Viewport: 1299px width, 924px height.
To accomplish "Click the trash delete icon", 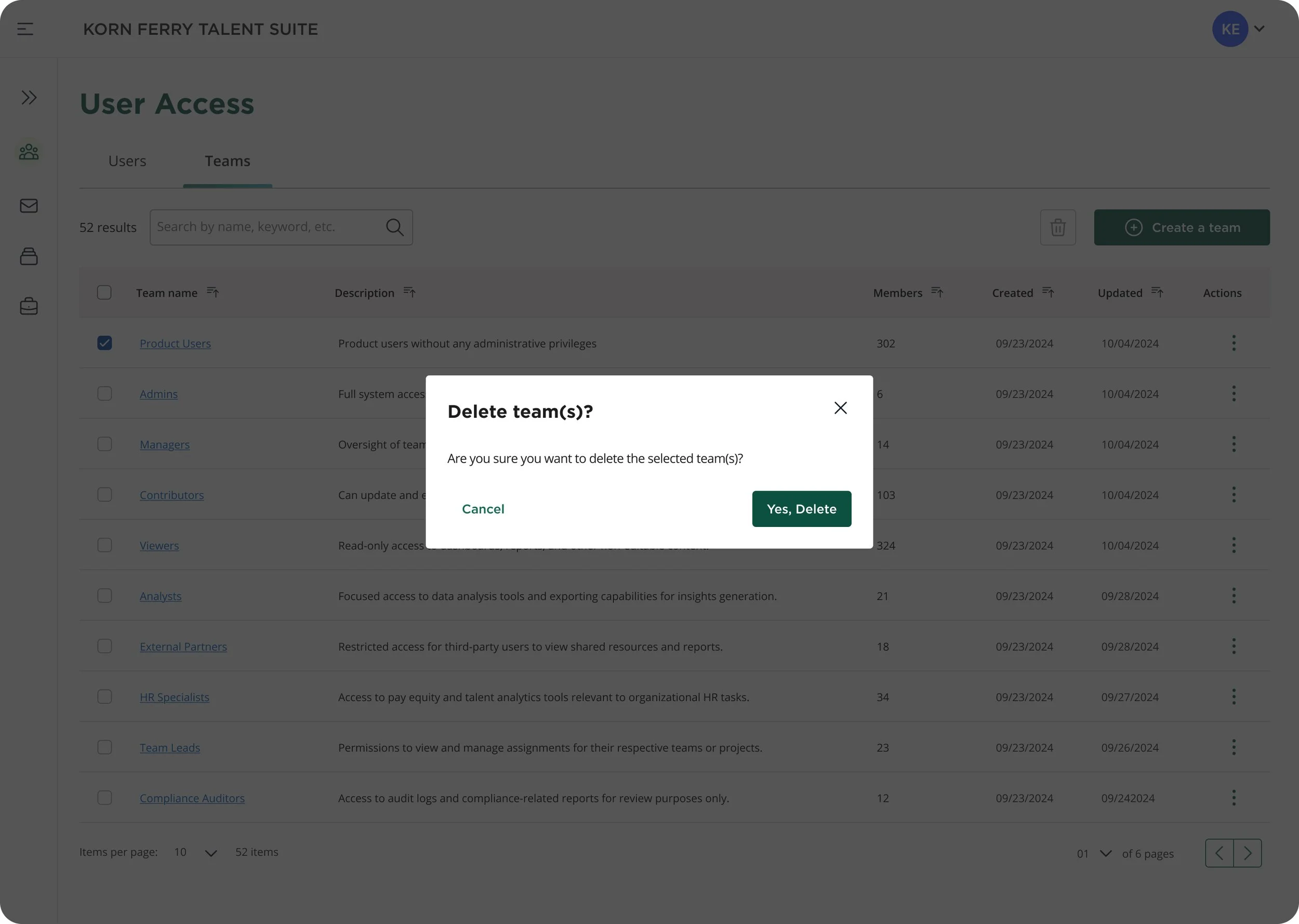I will (x=1057, y=228).
